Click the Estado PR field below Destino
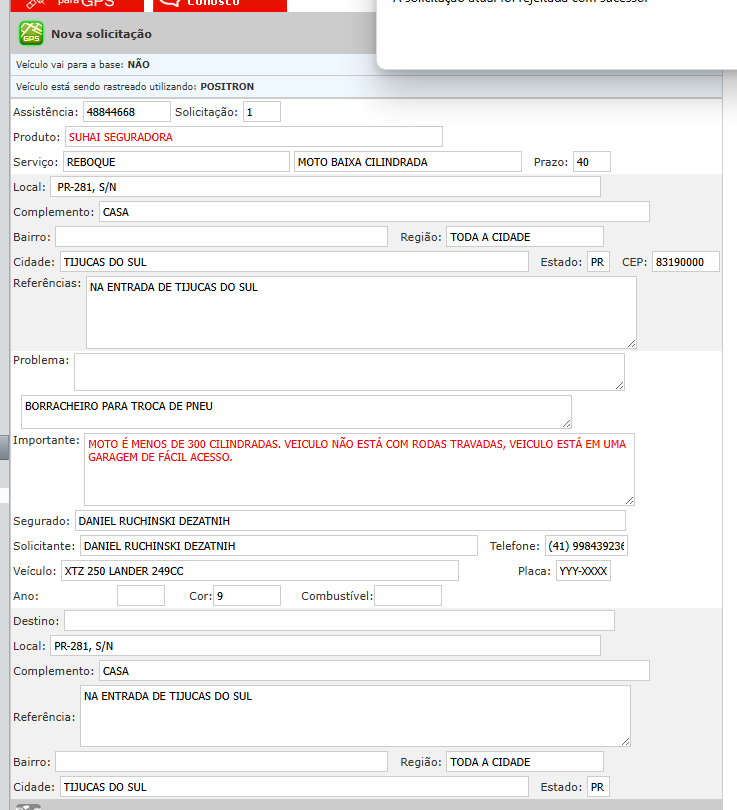Image resolution: width=737 pixels, height=810 pixels. (599, 787)
